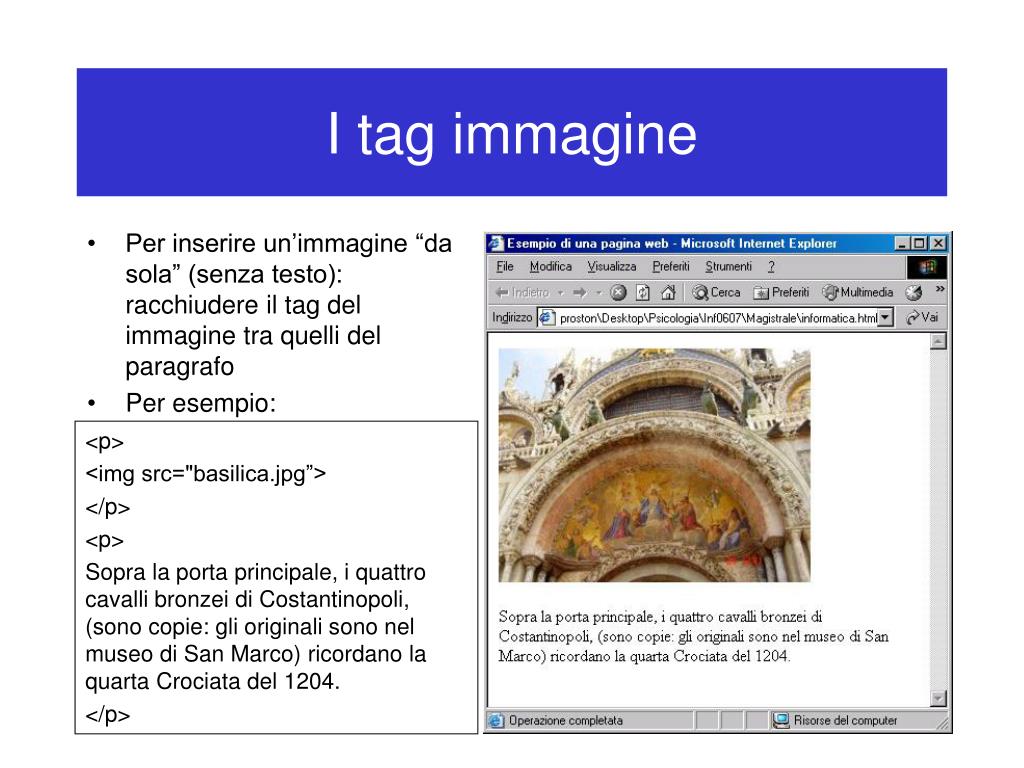Click the scrollbar up arrow

click(x=938, y=342)
